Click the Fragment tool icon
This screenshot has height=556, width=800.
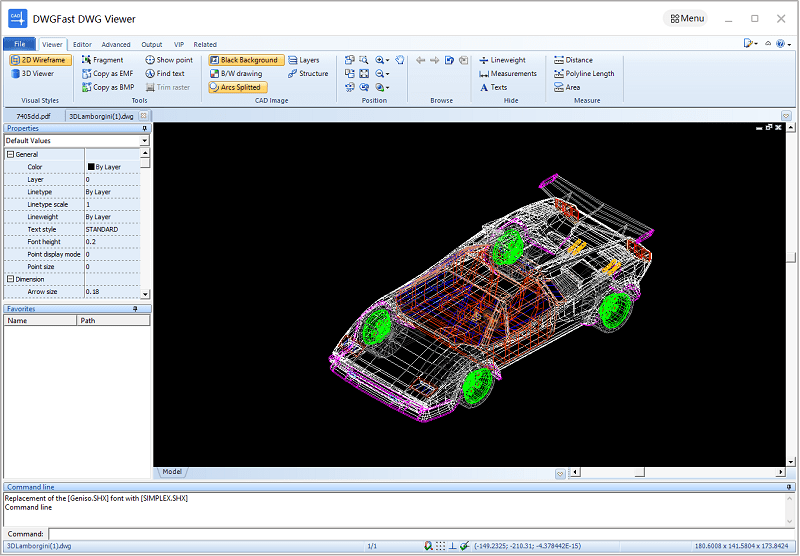[x=87, y=60]
